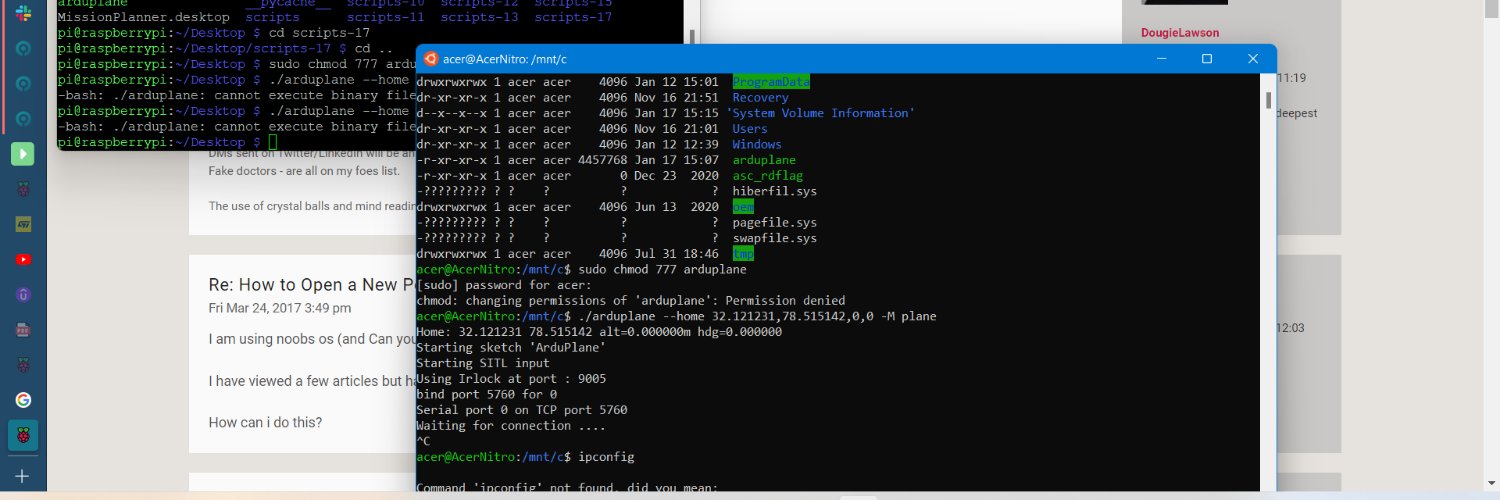Open the ST logo sidebar tab
The image size is (1500, 500).
pyautogui.click(x=22, y=225)
